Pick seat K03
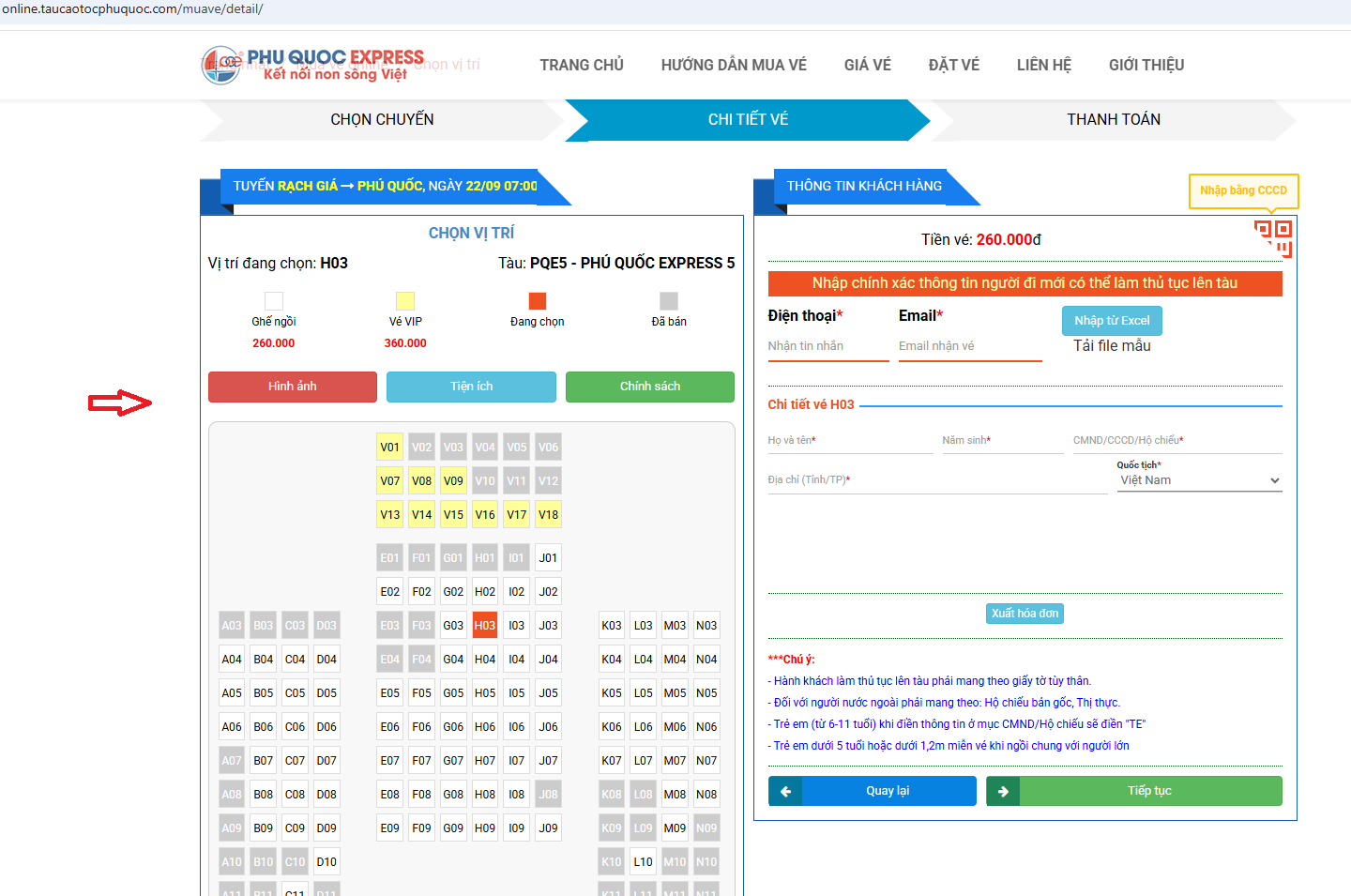The image size is (1351, 896). point(612,626)
